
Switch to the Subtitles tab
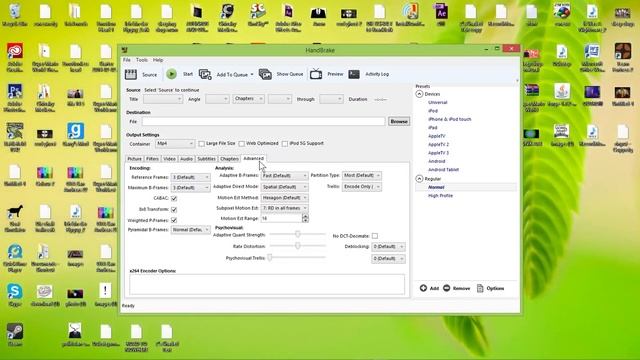click(x=207, y=159)
